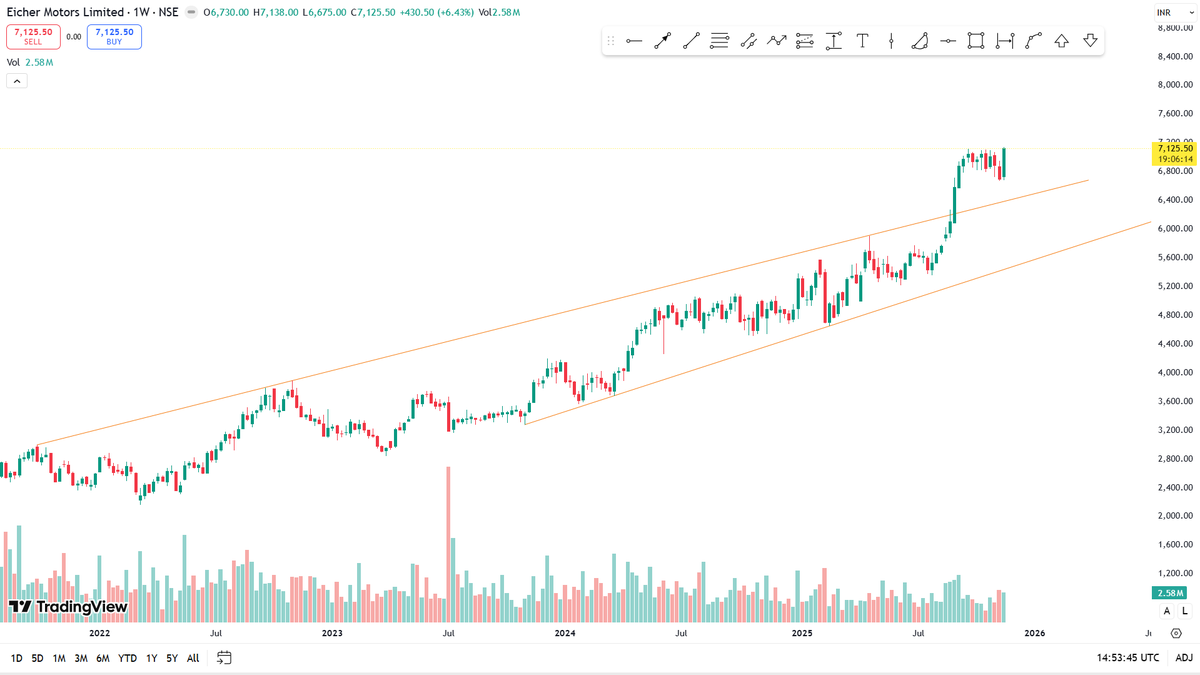Click the 2025 time axis label
Image resolution: width=1200 pixels, height=675 pixels.
(802, 633)
